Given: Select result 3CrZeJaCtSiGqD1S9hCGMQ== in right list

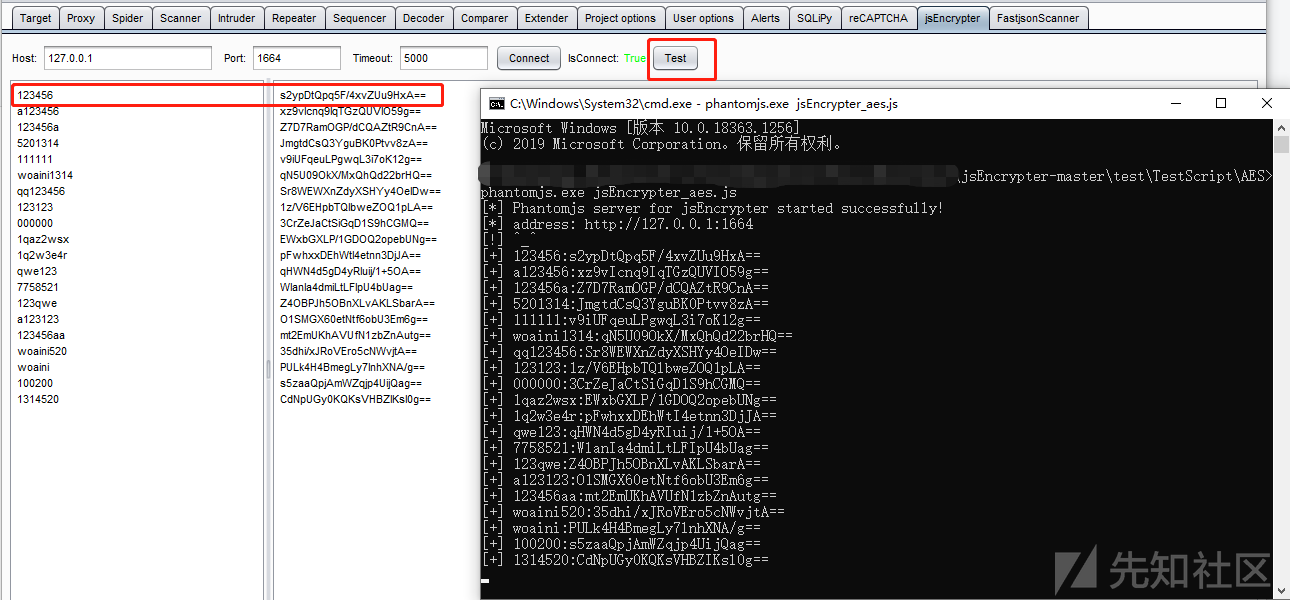Looking at the screenshot, I should 355,223.
